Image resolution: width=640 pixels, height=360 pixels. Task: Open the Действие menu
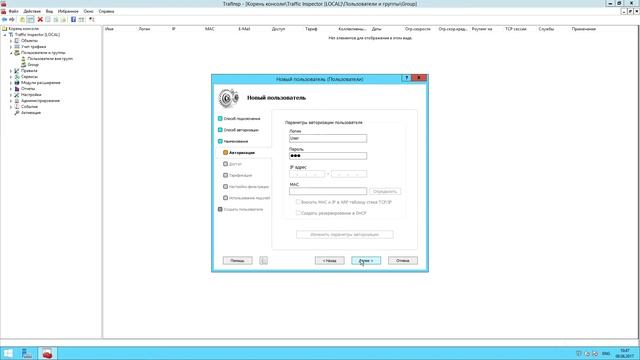click(x=32, y=11)
